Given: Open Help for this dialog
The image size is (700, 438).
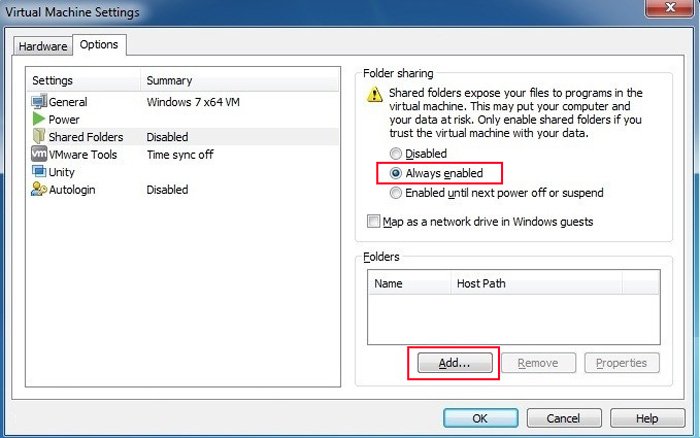Looking at the screenshot, I should tap(647, 418).
